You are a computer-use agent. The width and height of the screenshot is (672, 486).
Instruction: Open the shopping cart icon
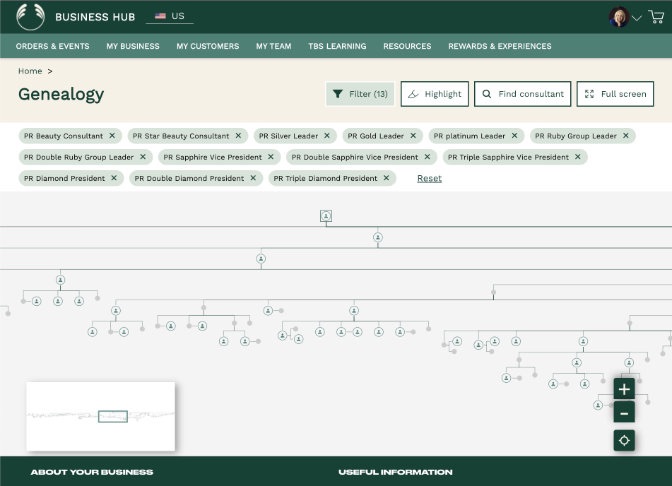click(x=656, y=17)
